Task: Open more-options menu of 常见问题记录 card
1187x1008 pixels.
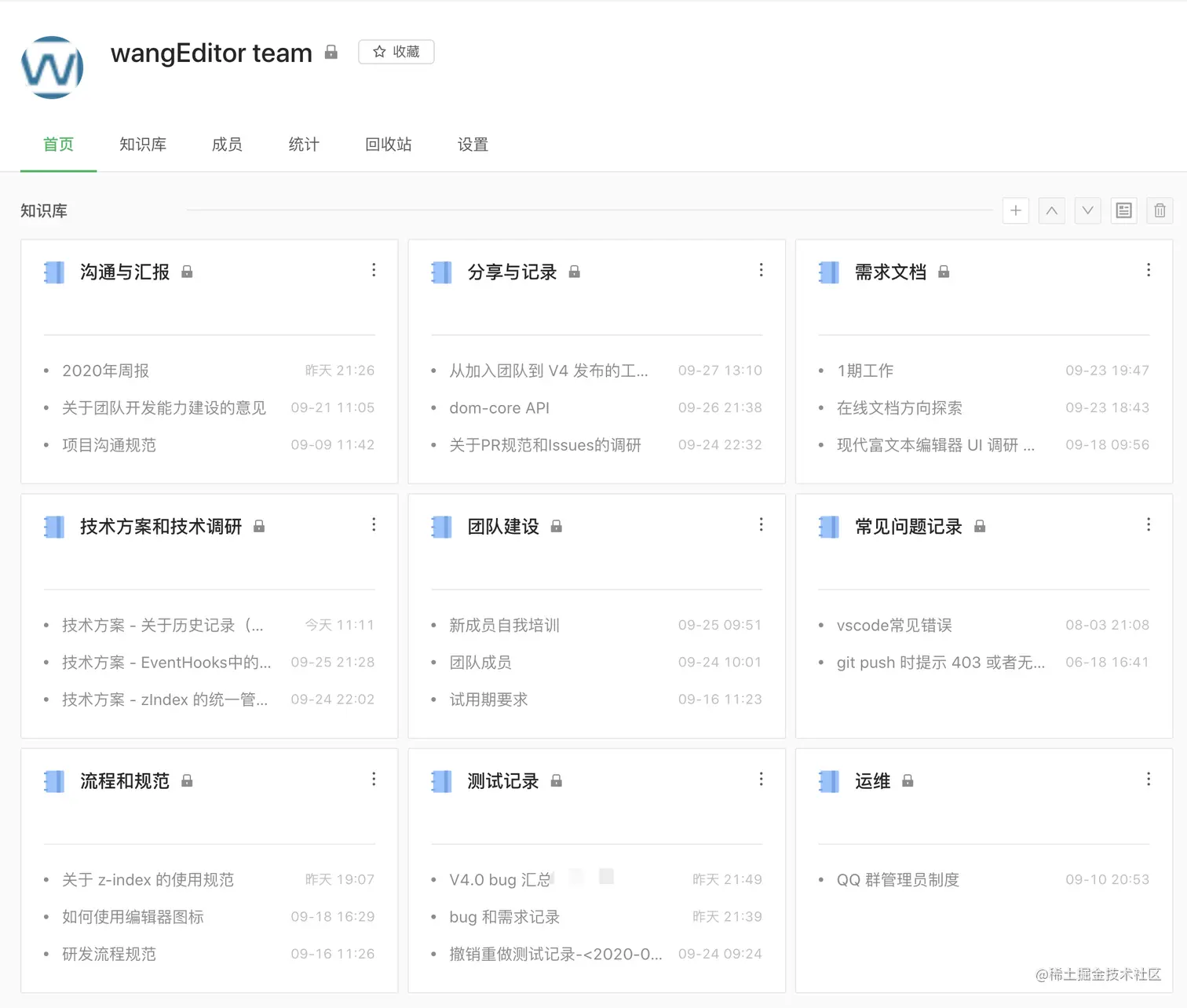Action: (x=1149, y=524)
